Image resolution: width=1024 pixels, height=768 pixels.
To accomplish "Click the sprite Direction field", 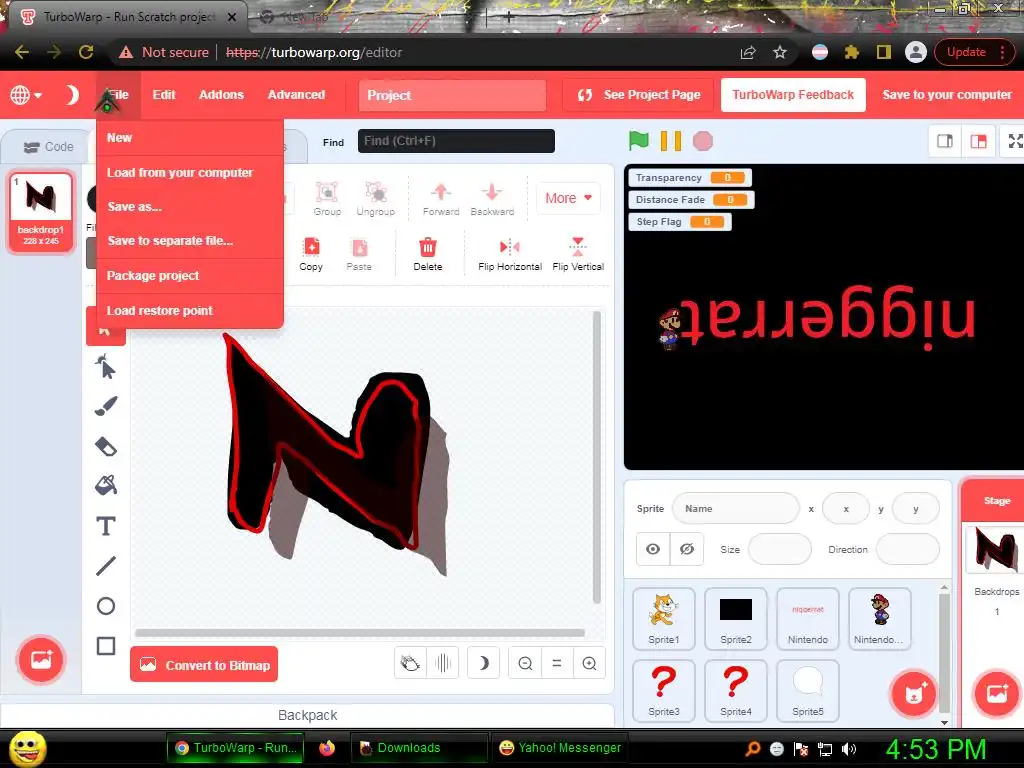I will click(x=907, y=549).
